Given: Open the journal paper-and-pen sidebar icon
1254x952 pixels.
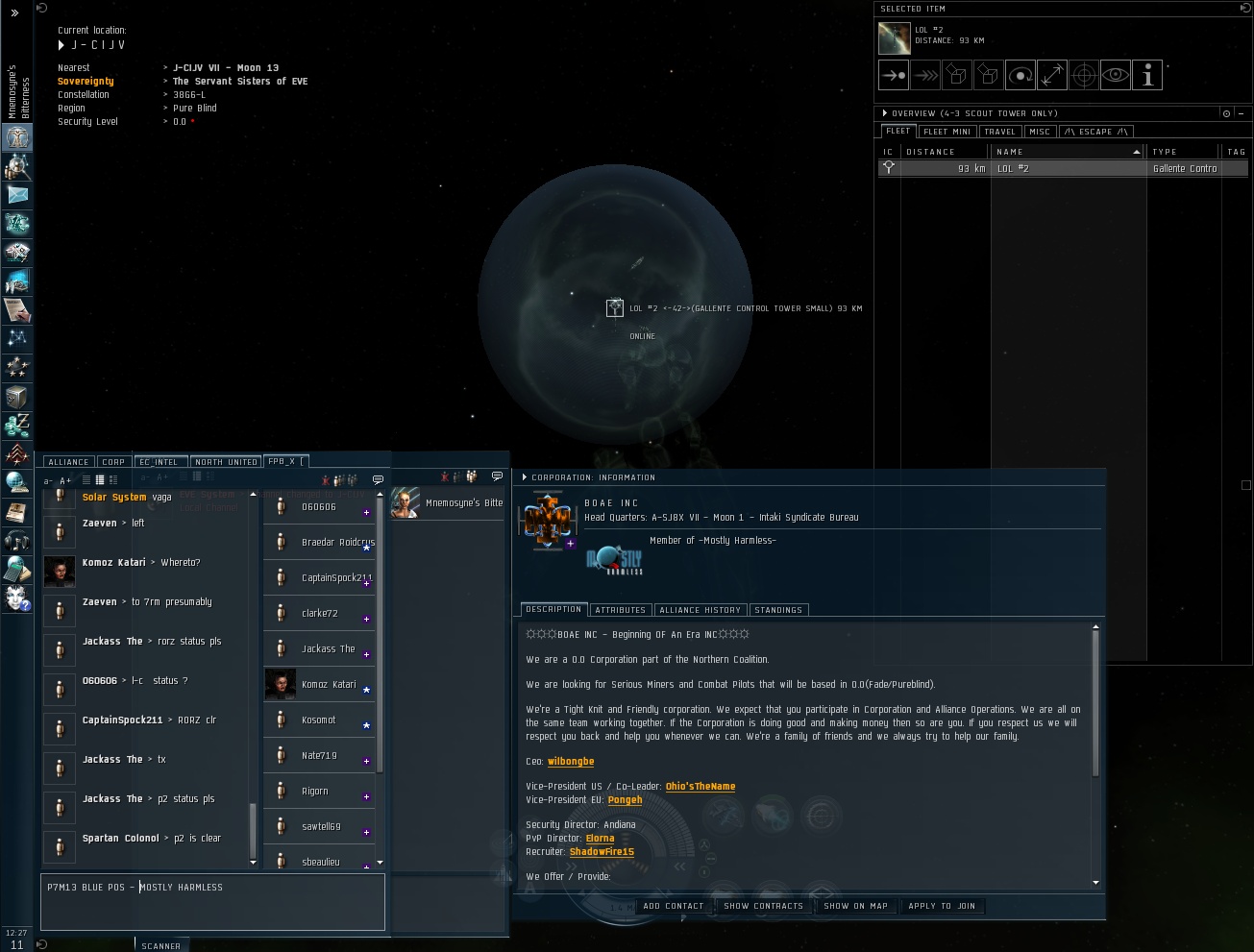Looking at the screenshot, I should [x=17, y=310].
